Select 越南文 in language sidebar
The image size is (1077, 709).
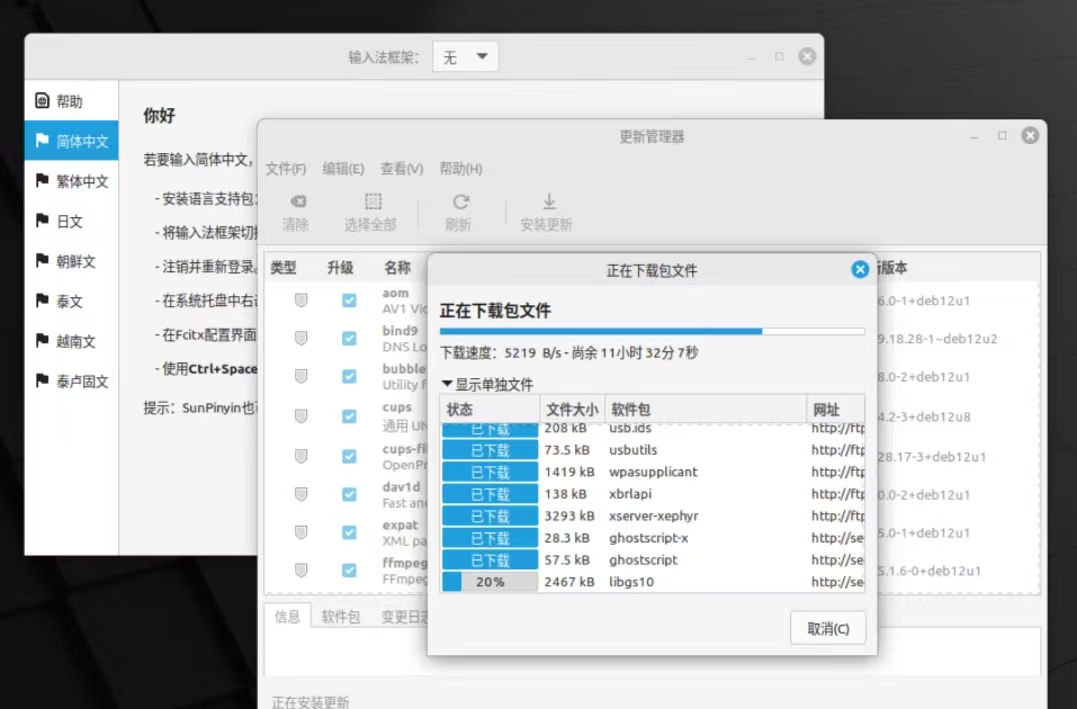[x=71, y=341]
